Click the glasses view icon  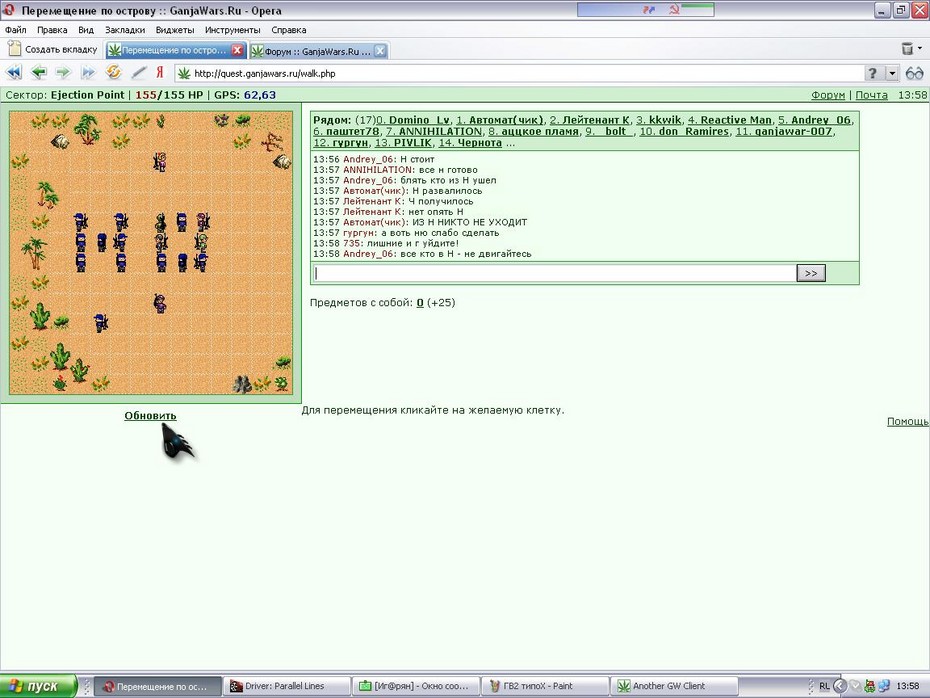914,73
